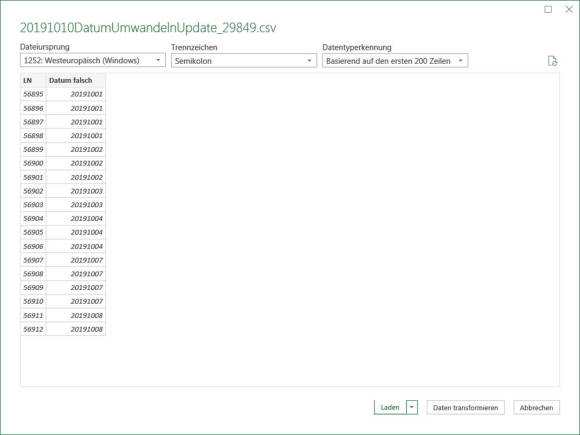Select cell with LN 56907
The height and width of the screenshot is (435, 580).
coord(33,260)
